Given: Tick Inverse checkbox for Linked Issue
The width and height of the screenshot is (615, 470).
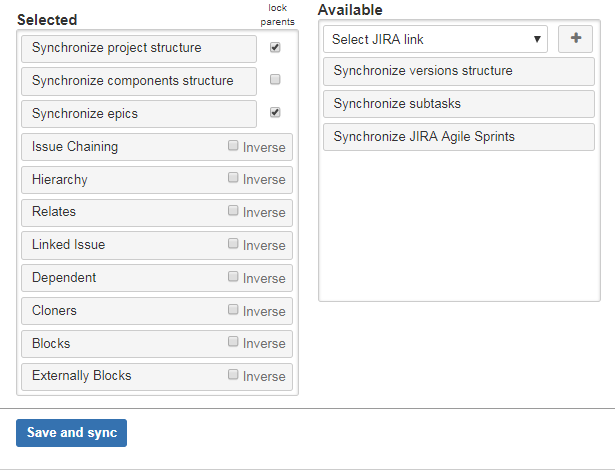Looking at the screenshot, I should [233, 244].
